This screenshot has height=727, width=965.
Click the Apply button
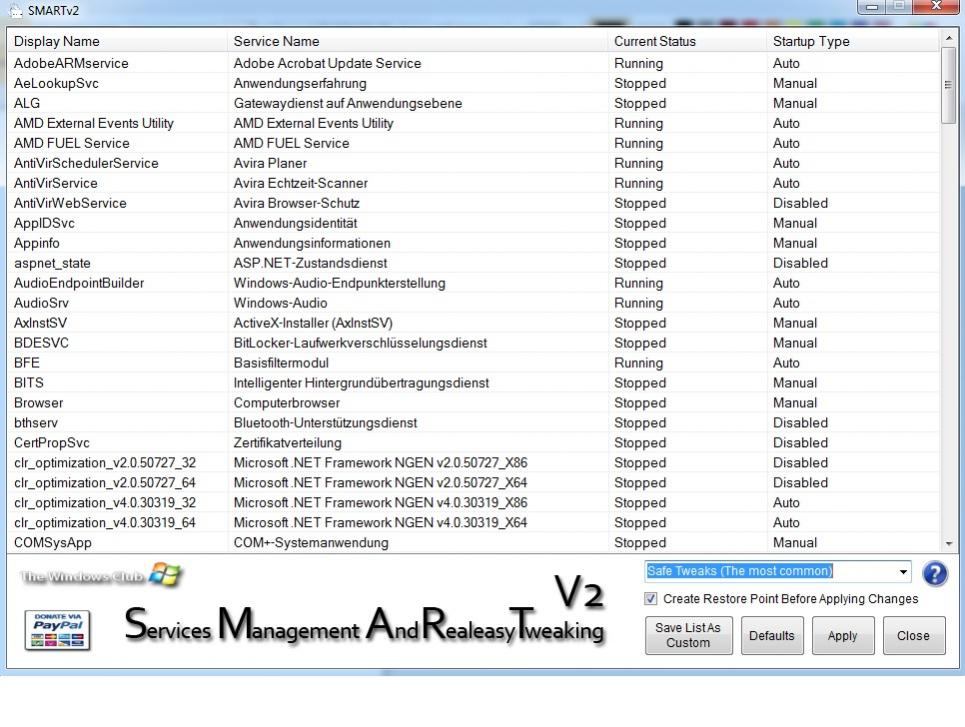843,635
